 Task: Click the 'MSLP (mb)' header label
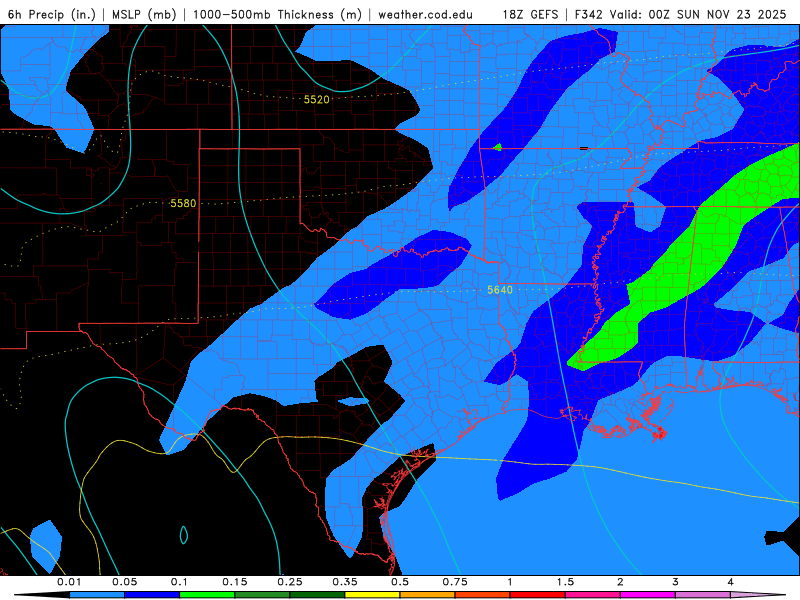[x=144, y=14]
